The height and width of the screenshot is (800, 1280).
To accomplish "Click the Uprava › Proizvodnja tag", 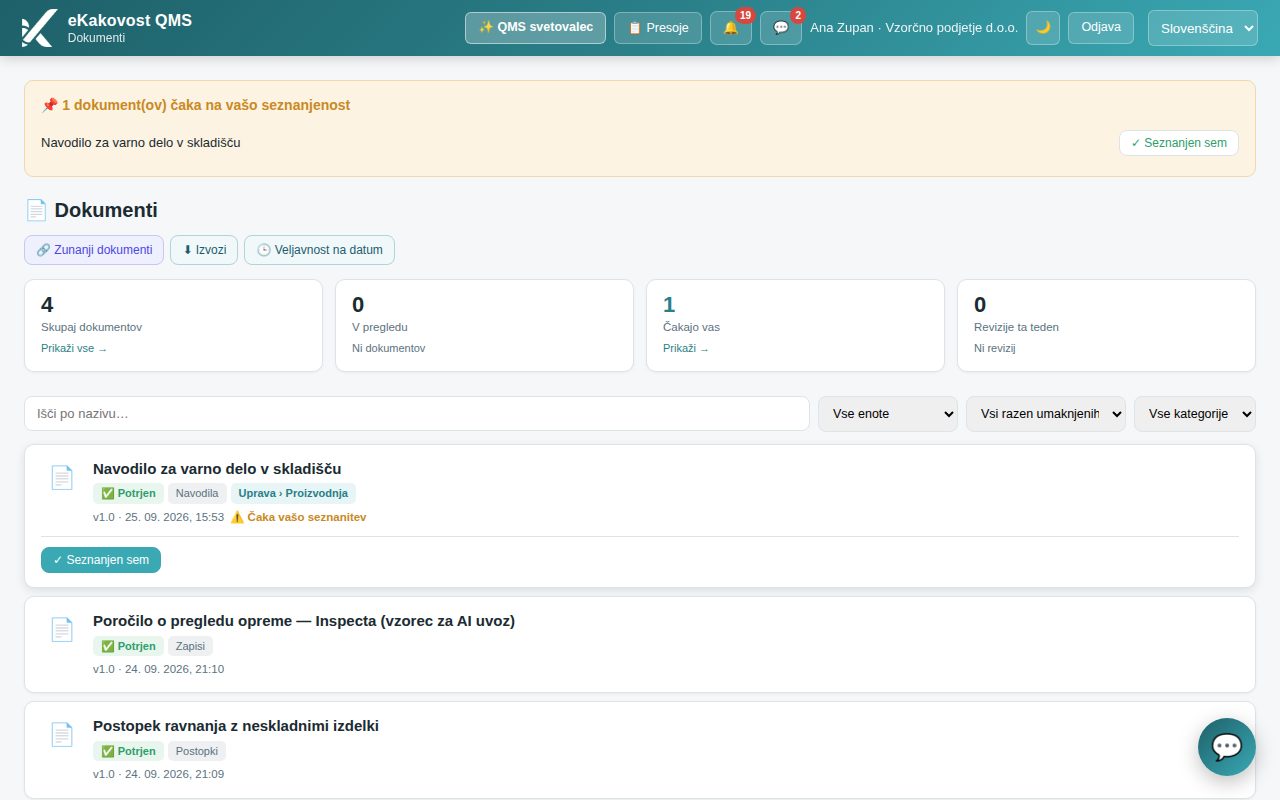I will (293, 493).
